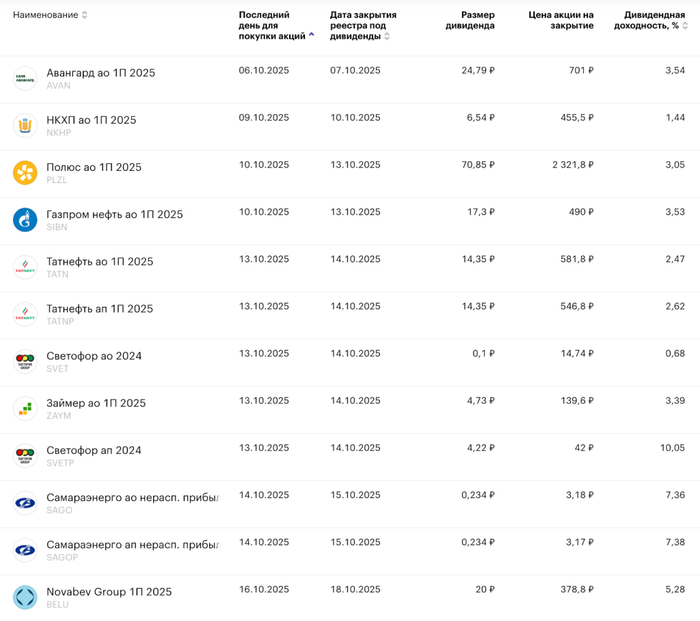This screenshot has height=621, width=700.
Task: Sort by Дивидендная доходность column
Action: click(652, 20)
